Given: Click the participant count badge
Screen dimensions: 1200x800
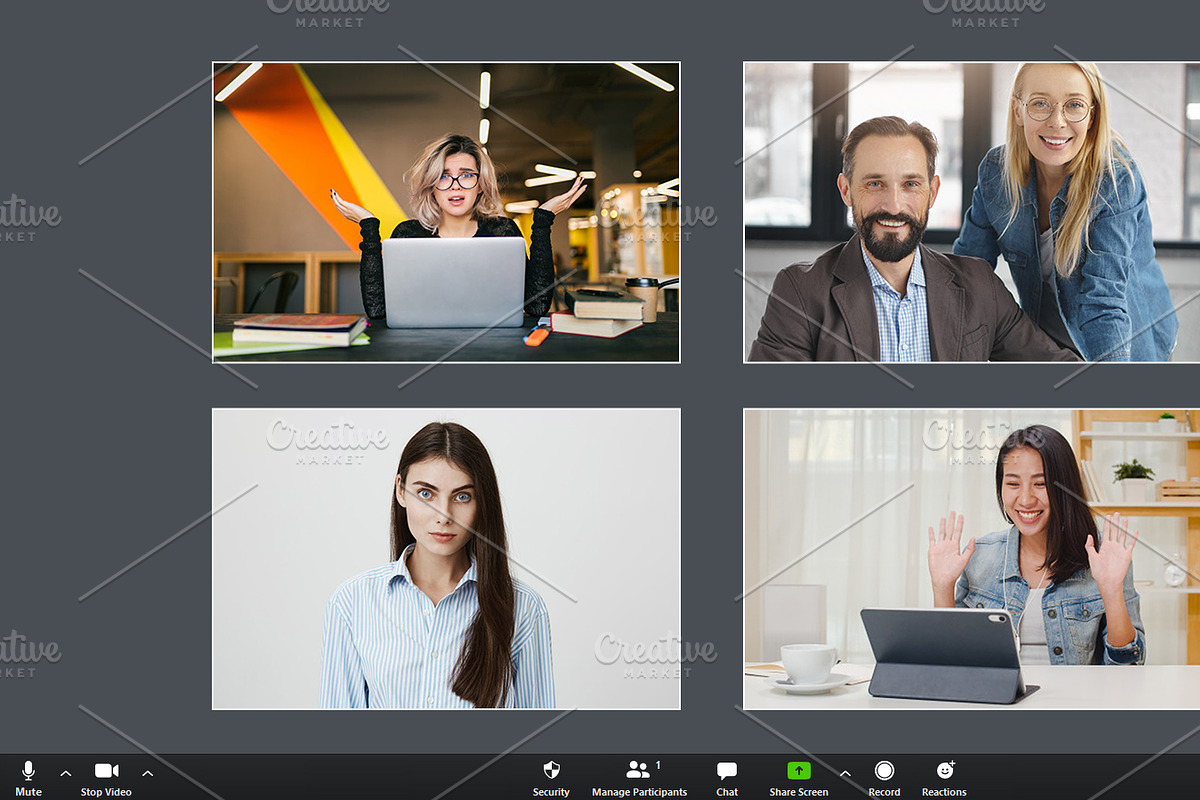Looking at the screenshot, I should (660, 762).
